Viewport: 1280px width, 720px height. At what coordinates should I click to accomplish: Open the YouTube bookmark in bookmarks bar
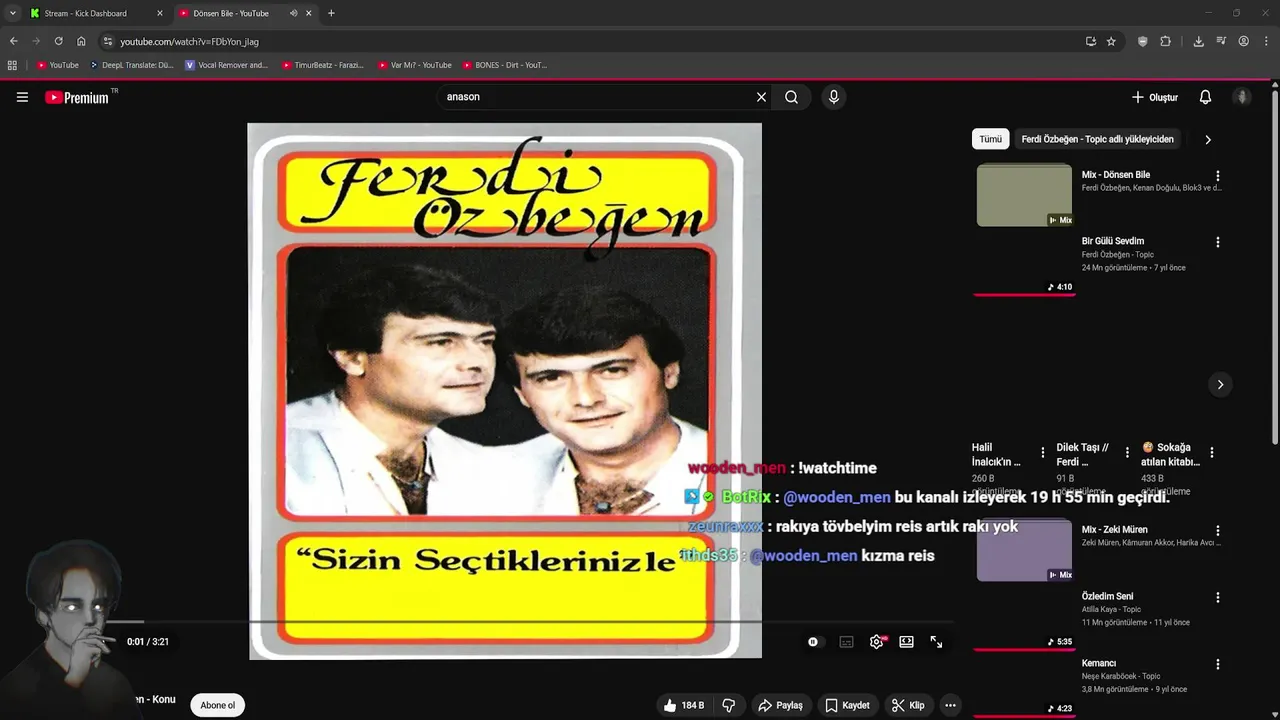pos(57,65)
